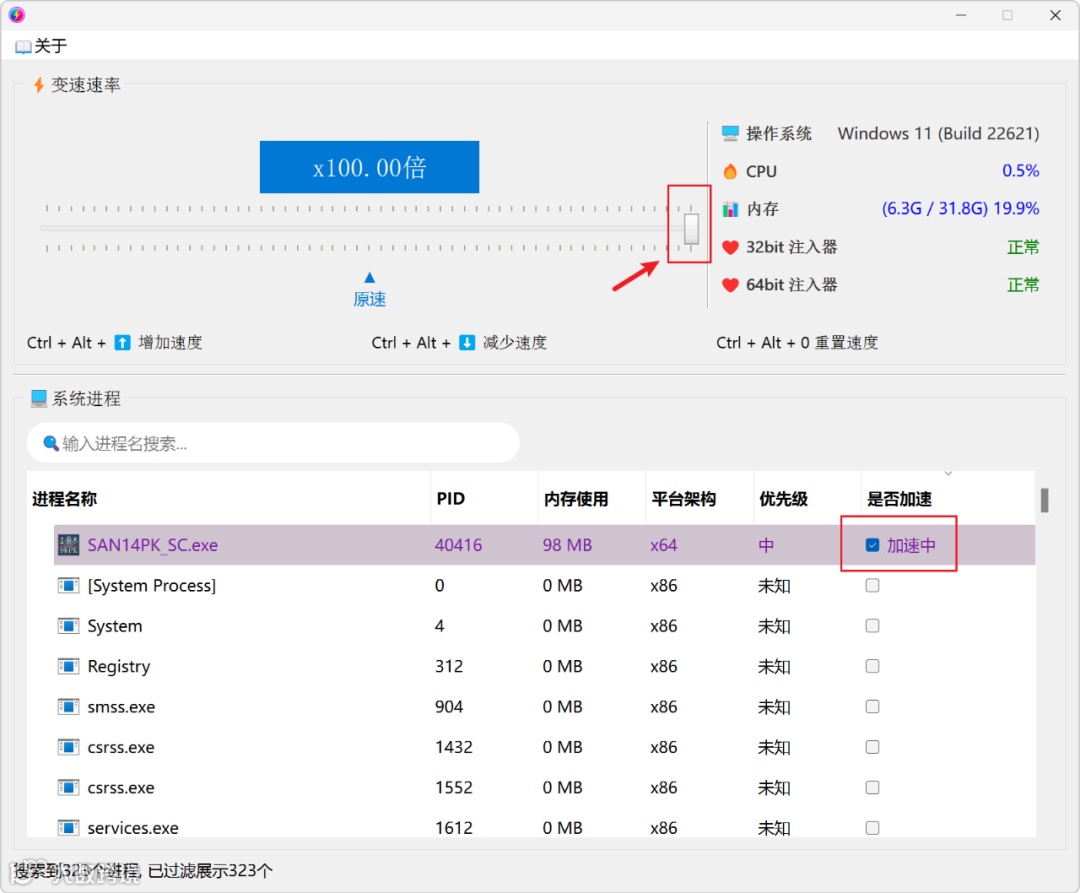Click the 原速 marker label
This screenshot has width=1080, height=893.
tap(369, 300)
